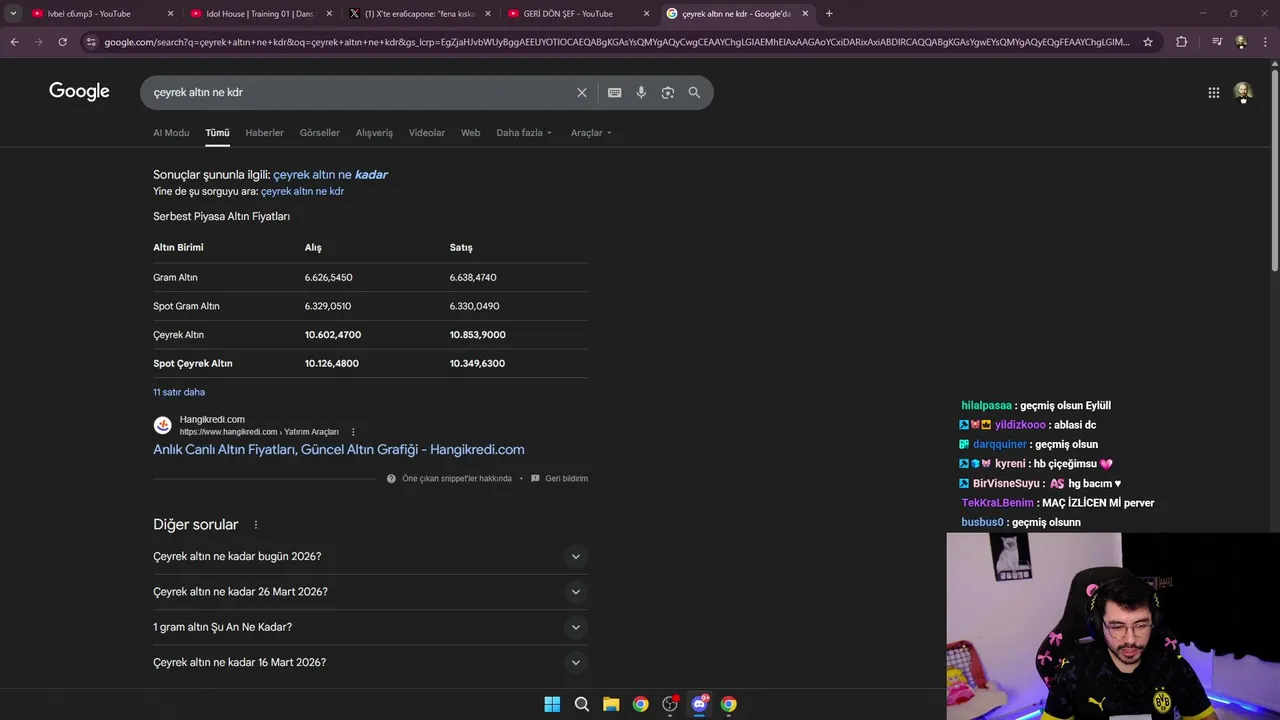Viewport: 1280px width, 720px height.
Task: Select the Web search tab
Action: click(x=470, y=133)
